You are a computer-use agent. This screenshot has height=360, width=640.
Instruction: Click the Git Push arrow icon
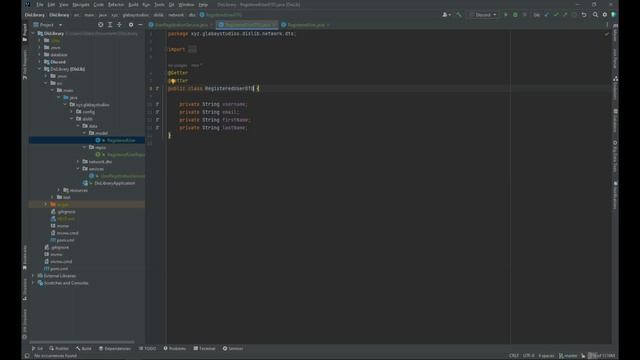coord(565,15)
